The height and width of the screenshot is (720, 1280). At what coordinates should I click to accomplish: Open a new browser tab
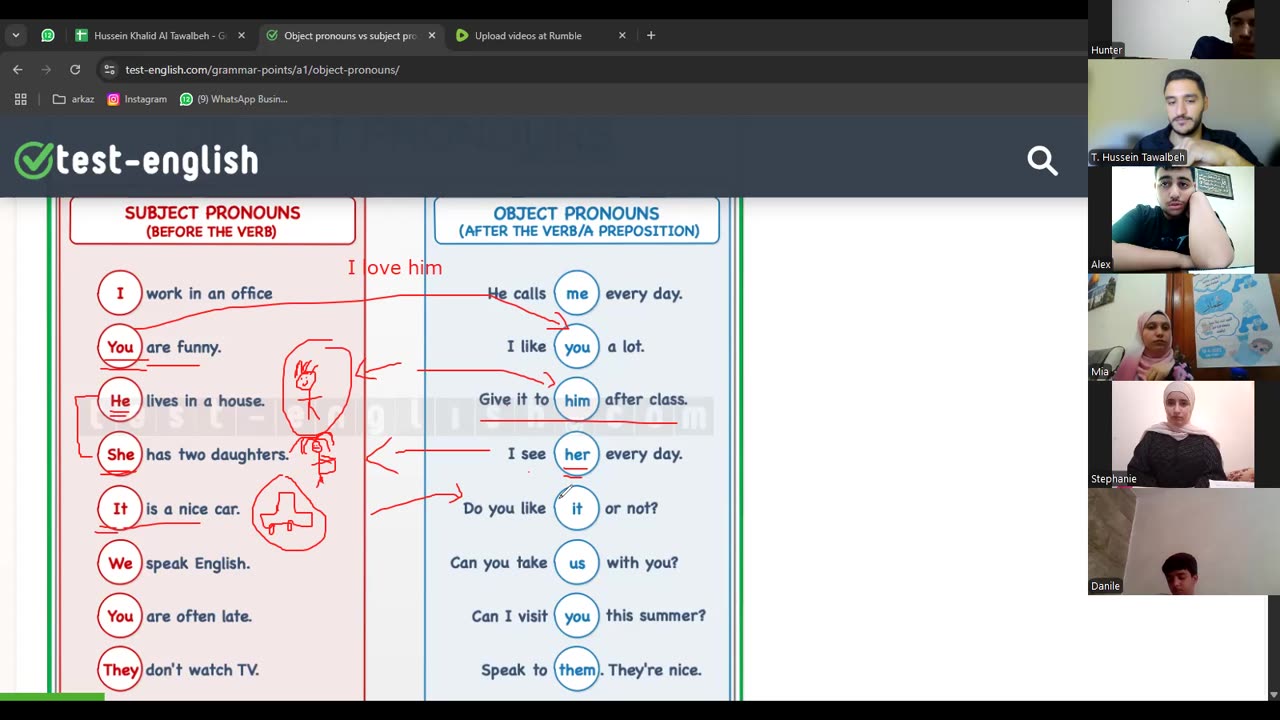(651, 35)
